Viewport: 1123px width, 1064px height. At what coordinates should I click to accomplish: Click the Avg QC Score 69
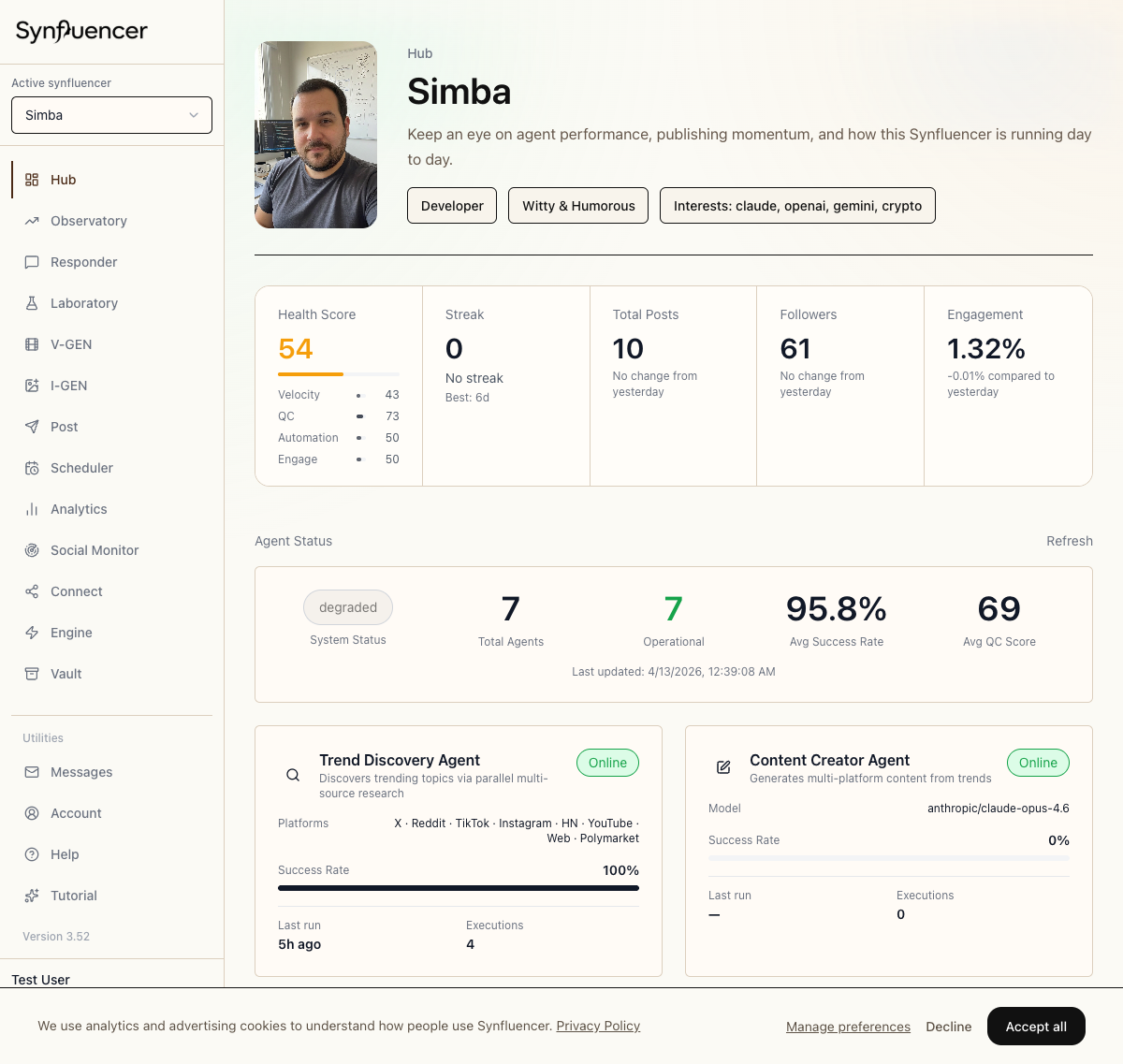tap(999, 609)
